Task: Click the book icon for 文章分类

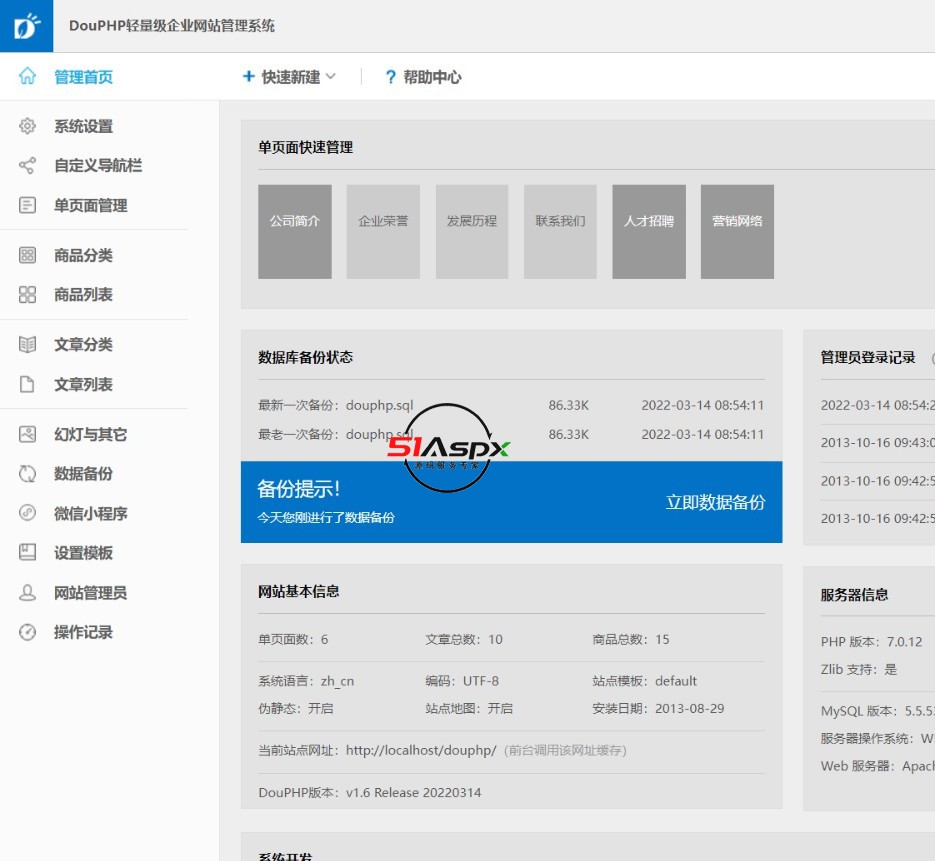Action: [x=28, y=345]
